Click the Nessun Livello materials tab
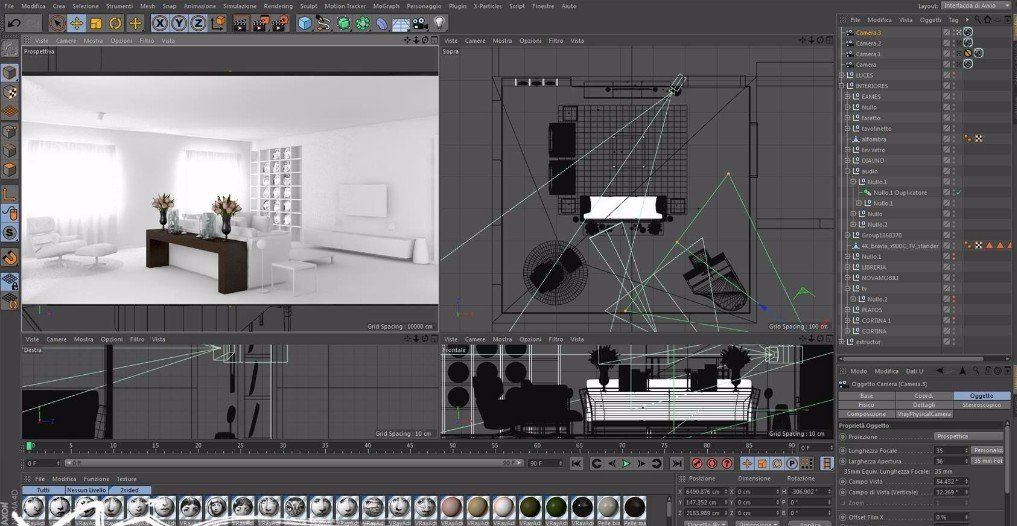The image size is (1017, 526). click(x=88, y=491)
